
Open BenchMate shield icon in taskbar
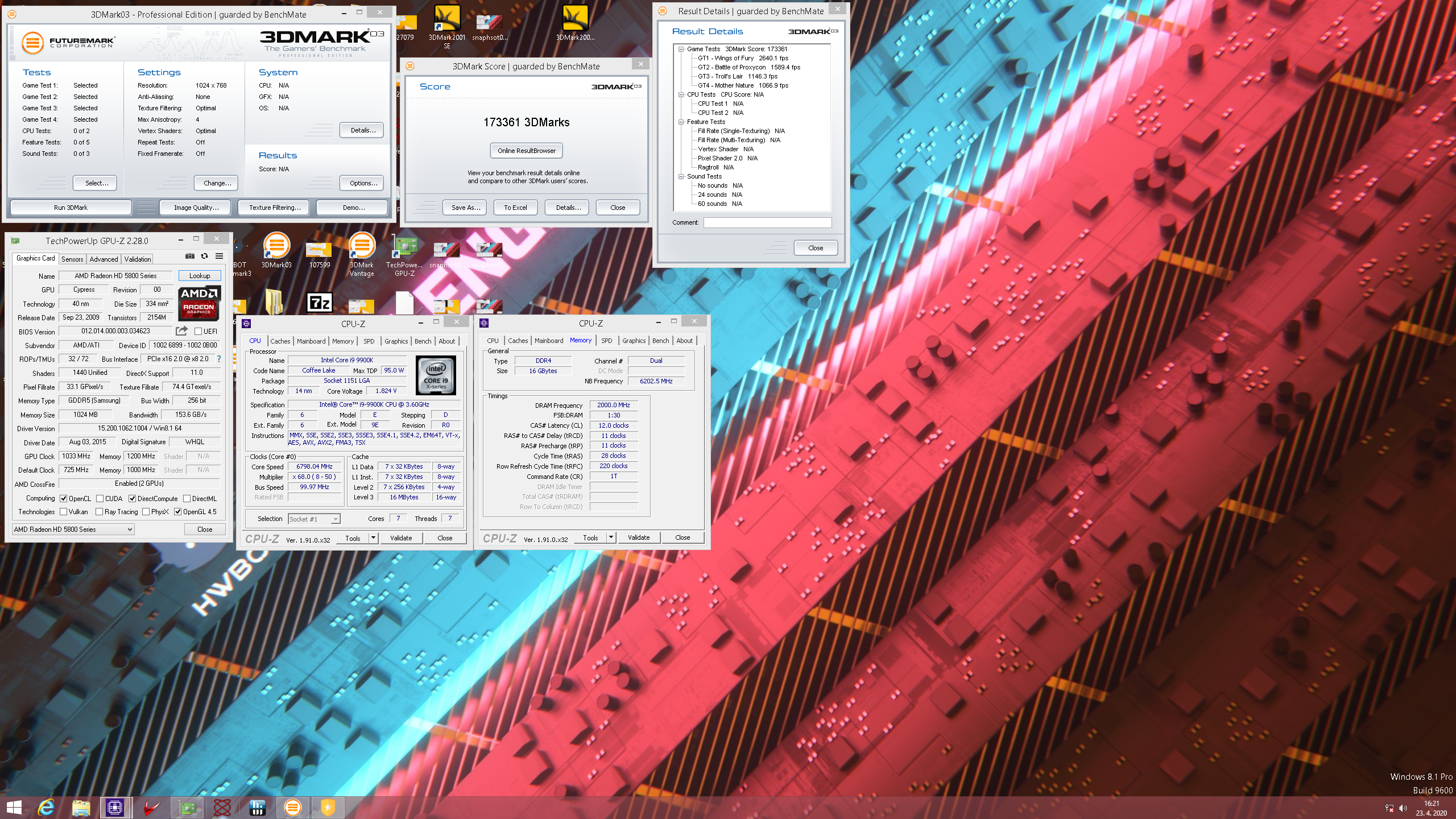(328, 807)
